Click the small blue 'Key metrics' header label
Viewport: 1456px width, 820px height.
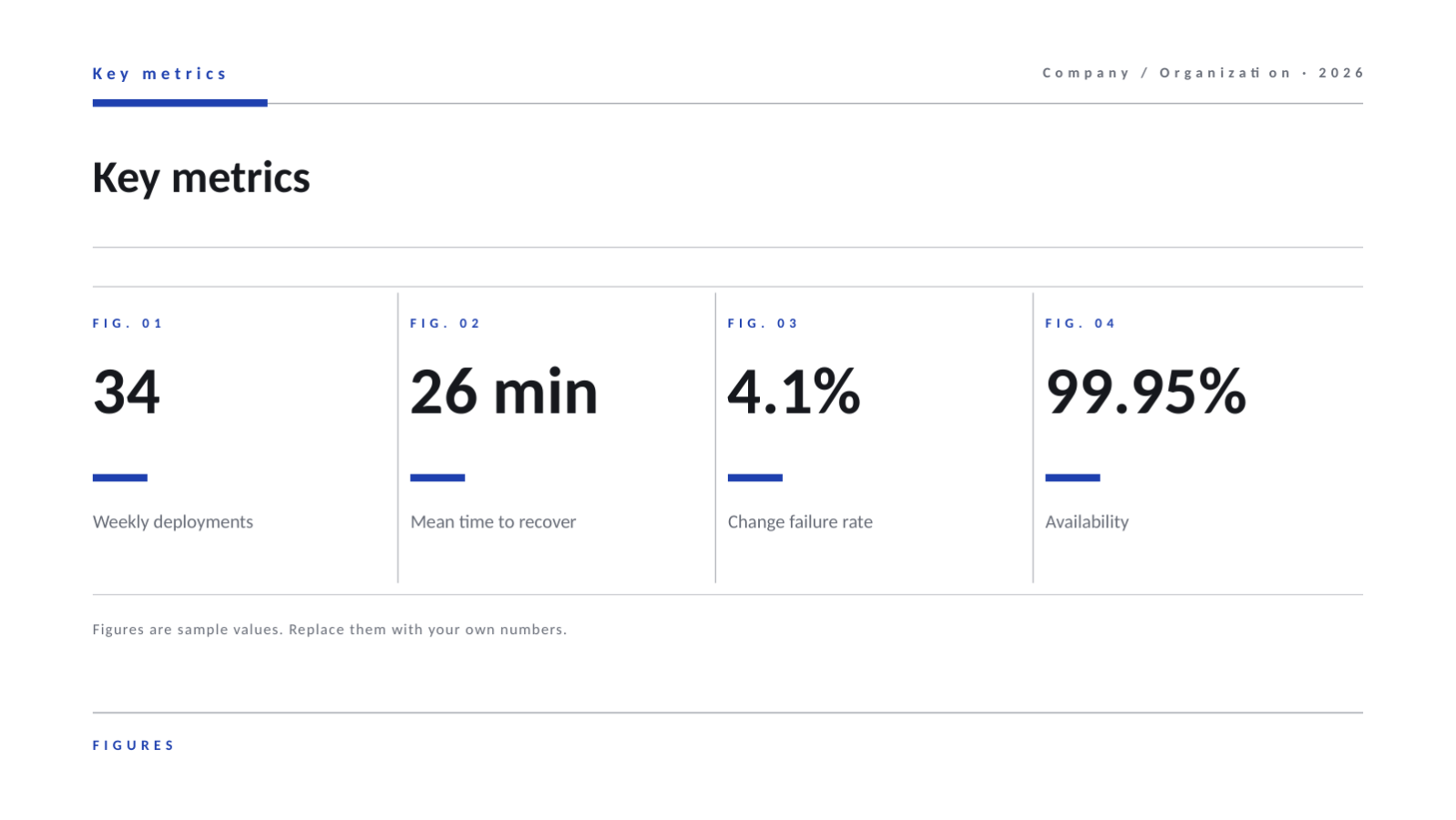tap(159, 74)
